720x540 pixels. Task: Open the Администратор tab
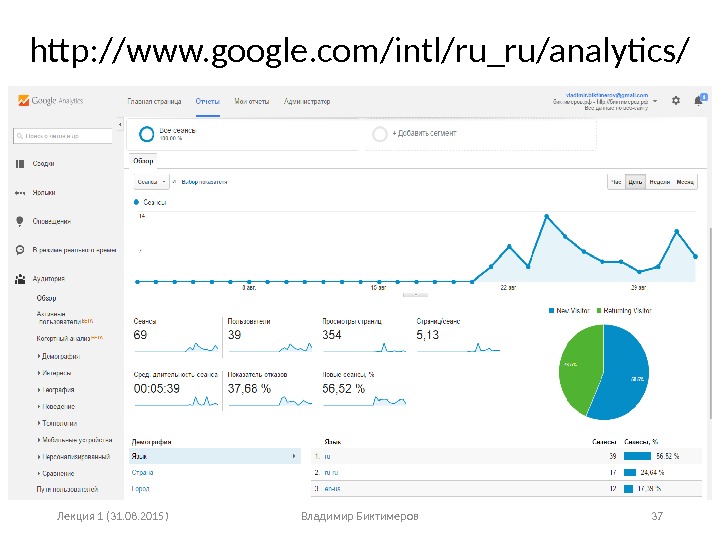tap(307, 101)
